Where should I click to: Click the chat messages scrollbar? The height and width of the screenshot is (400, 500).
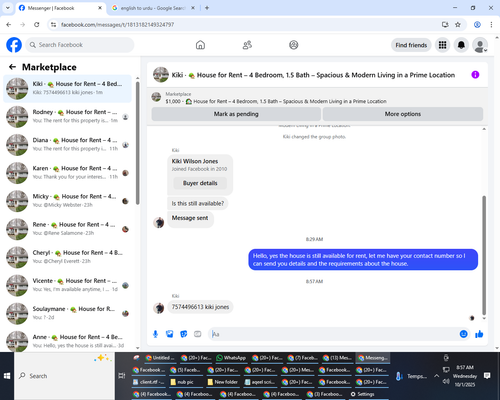pyautogui.click(x=484, y=255)
